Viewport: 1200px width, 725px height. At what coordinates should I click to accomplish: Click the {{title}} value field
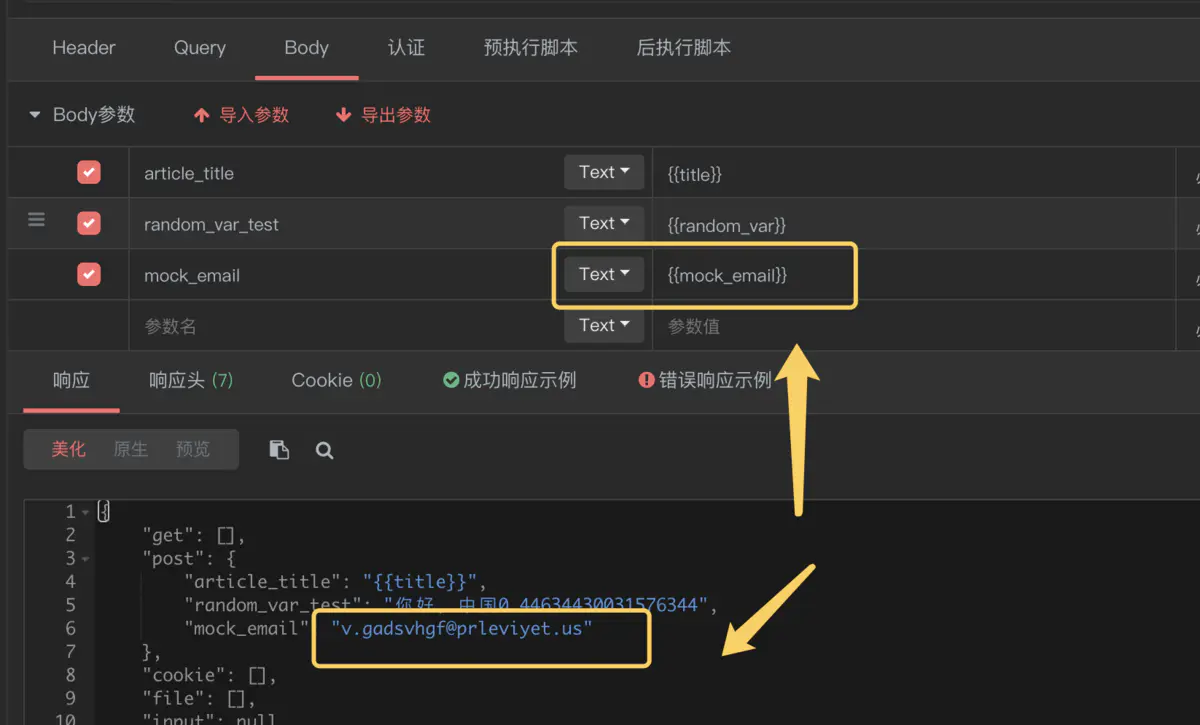point(914,173)
